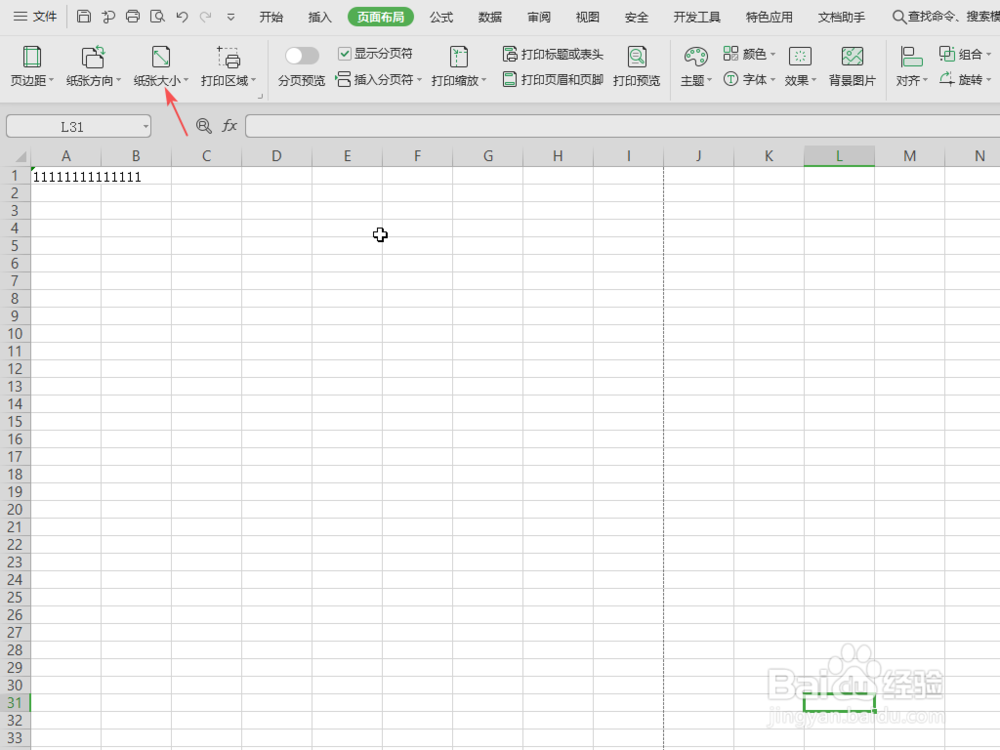Screen dimensions: 1000x750
Task: Click 打印页眉和页脚 header and footer
Action: coord(552,80)
